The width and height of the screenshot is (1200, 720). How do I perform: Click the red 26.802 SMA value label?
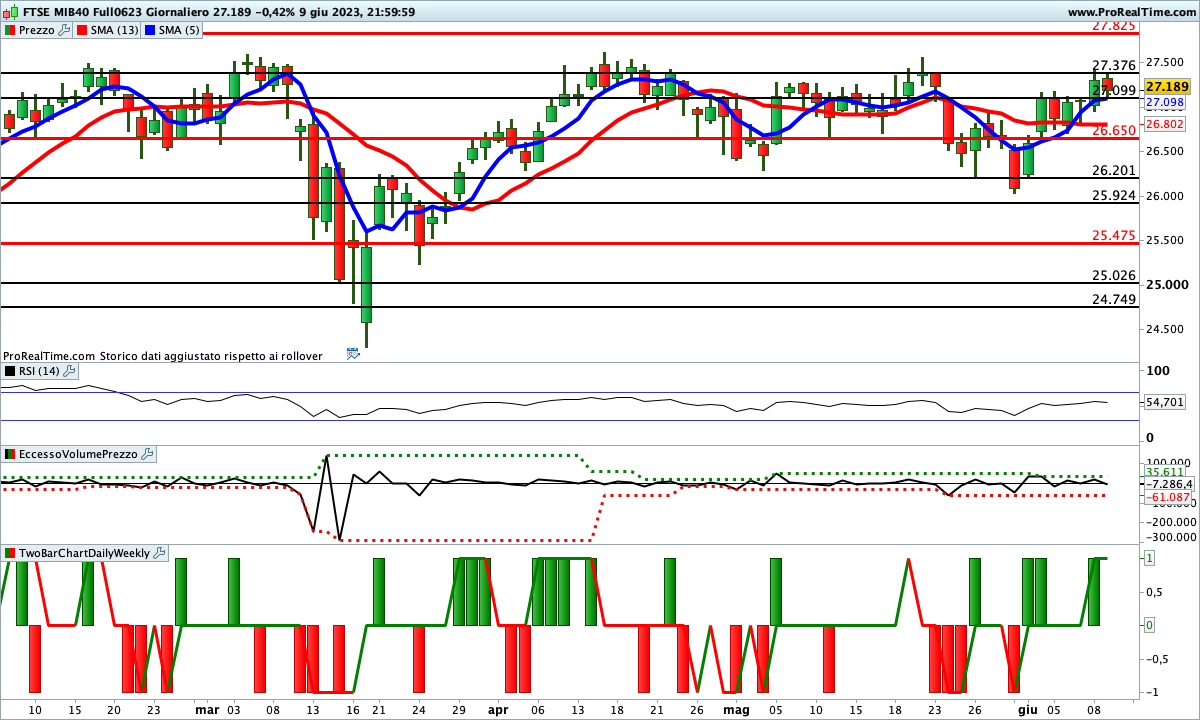[x=1165, y=124]
